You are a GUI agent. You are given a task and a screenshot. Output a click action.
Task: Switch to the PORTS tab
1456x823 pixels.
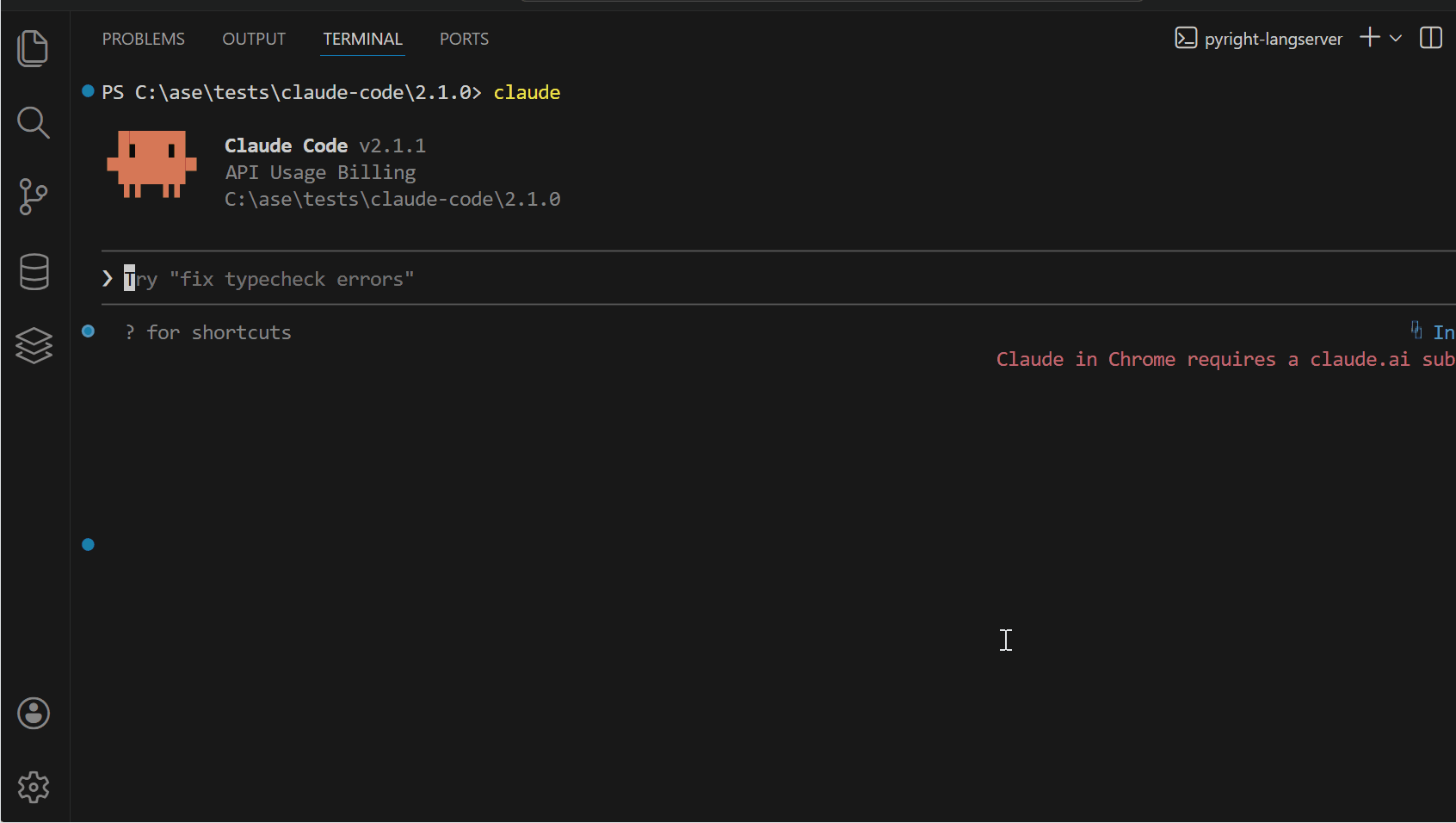(464, 39)
